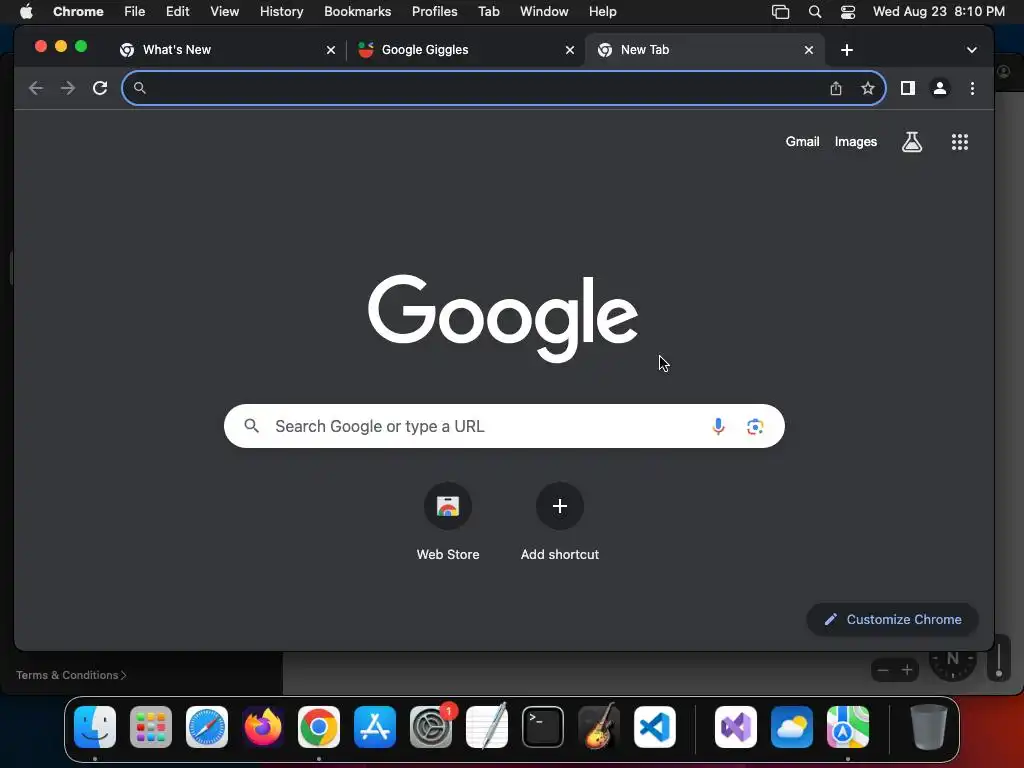
Task: Open the Window menu
Action: coord(544,12)
